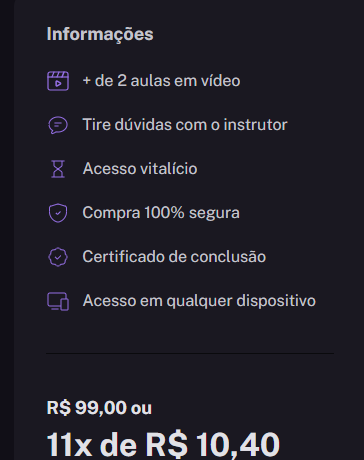364x460 pixels.
Task: Click 'Compra 100% segura' text
Action: point(161,213)
